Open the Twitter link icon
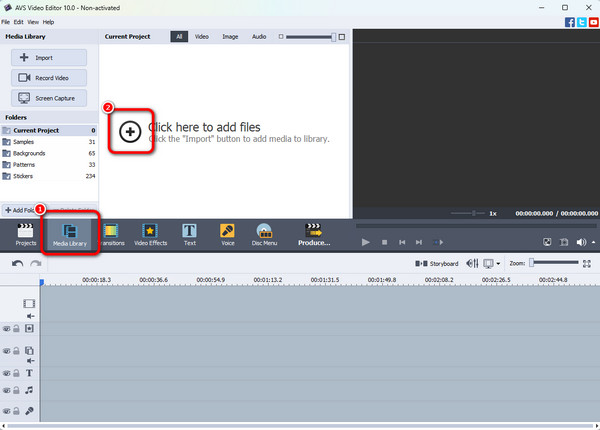Screen dimensions: 600x430 [x=582, y=22]
